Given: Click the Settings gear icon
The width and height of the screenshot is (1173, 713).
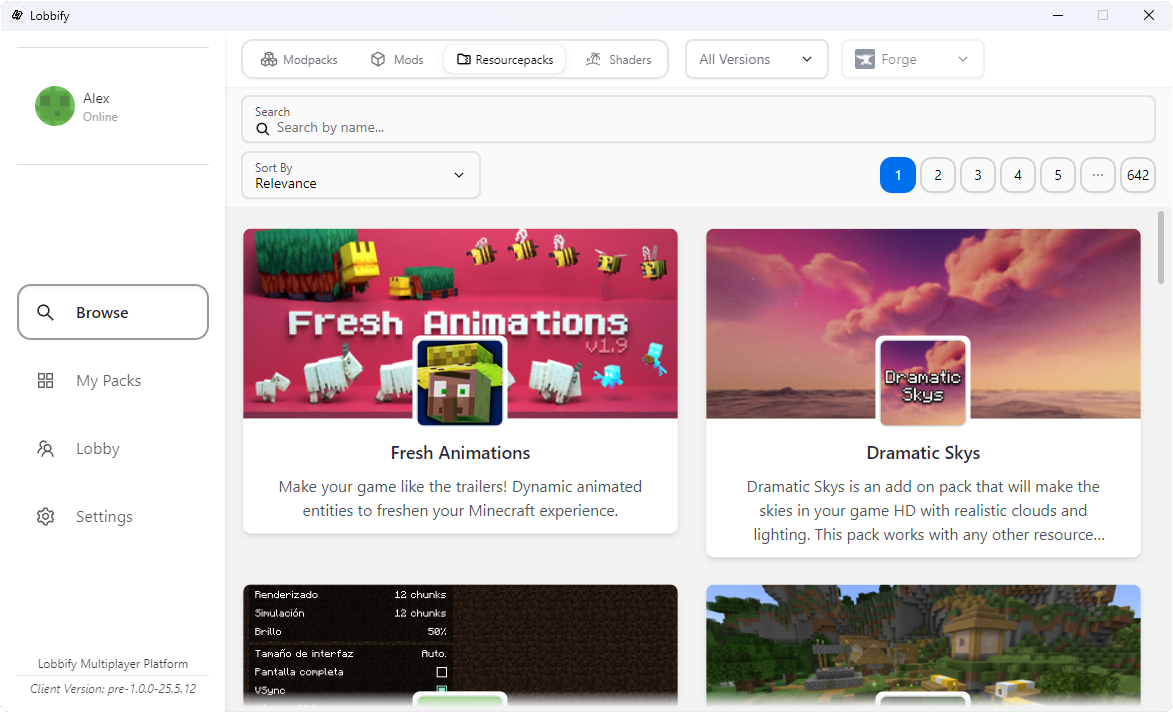Looking at the screenshot, I should click(x=46, y=517).
